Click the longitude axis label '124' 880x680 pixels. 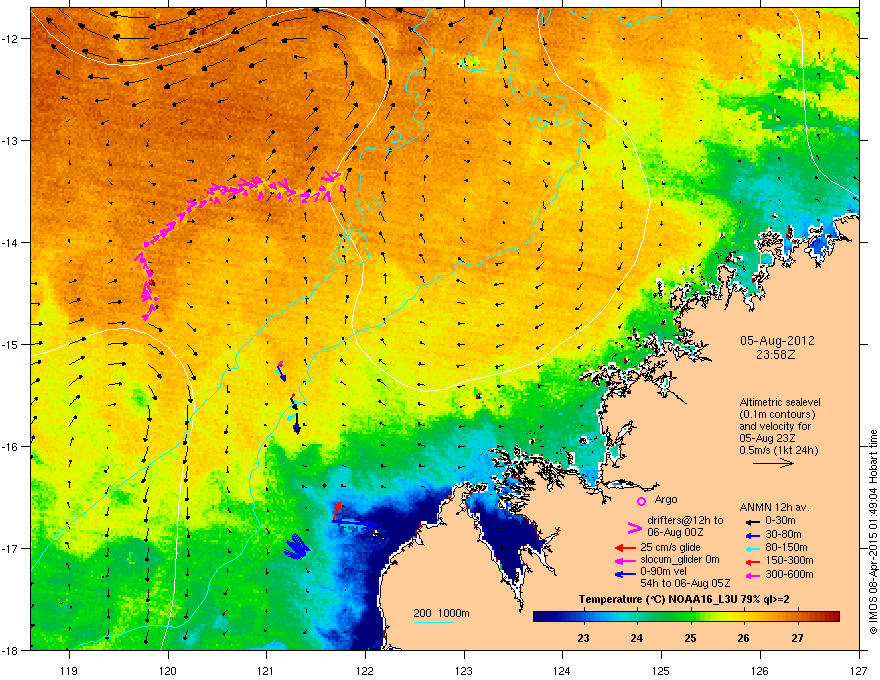point(562,670)
